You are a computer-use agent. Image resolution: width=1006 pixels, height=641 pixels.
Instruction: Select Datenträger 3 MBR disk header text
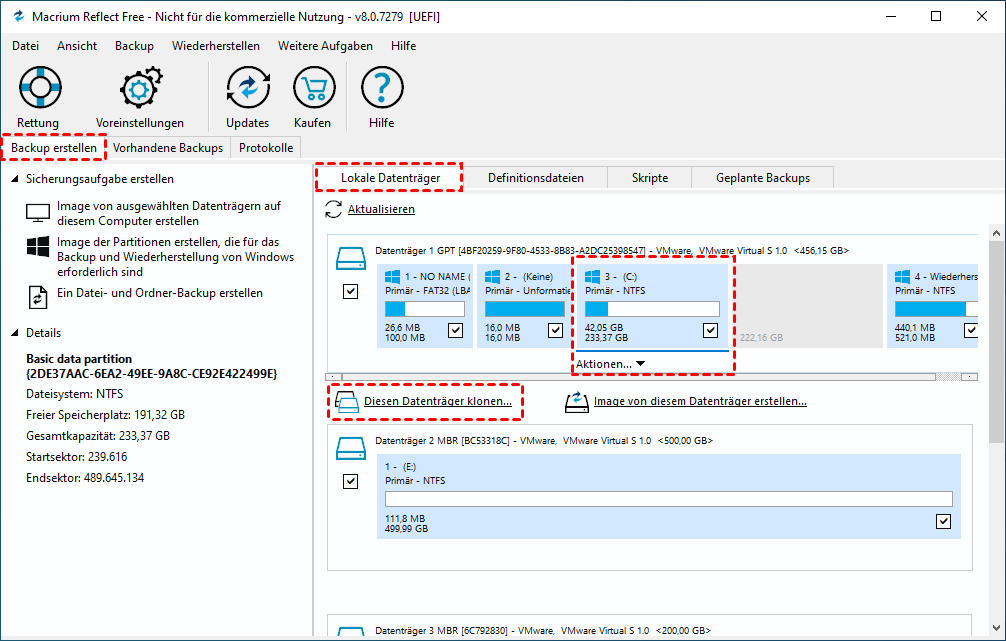pos(543,631)
